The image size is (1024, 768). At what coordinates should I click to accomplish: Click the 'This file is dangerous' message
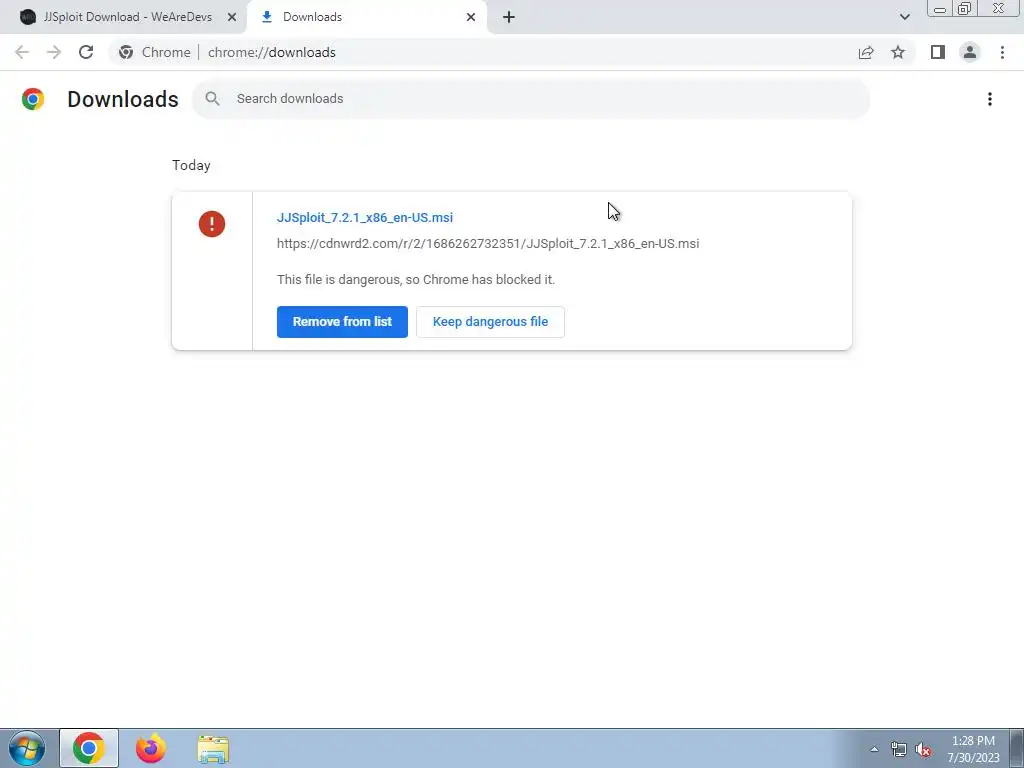pos(416,280)
